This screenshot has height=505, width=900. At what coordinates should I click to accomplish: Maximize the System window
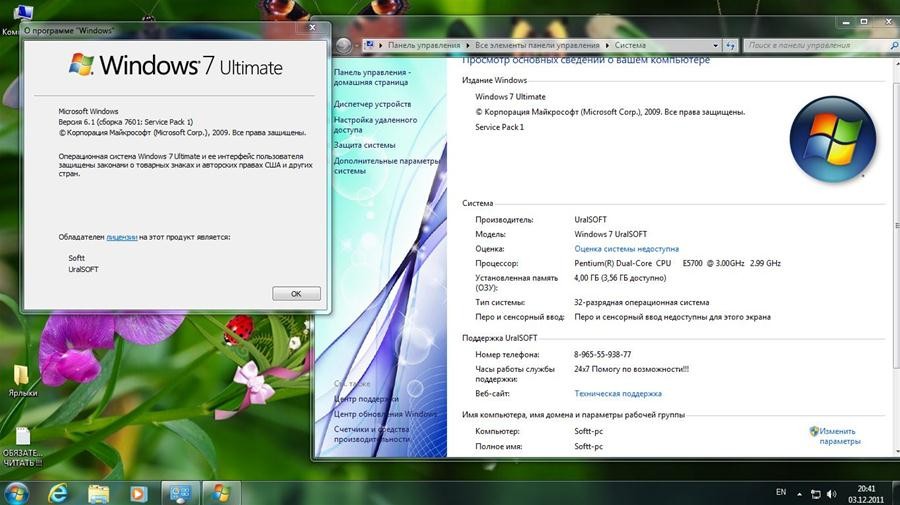pyautogui.click(x=863, y=22)
